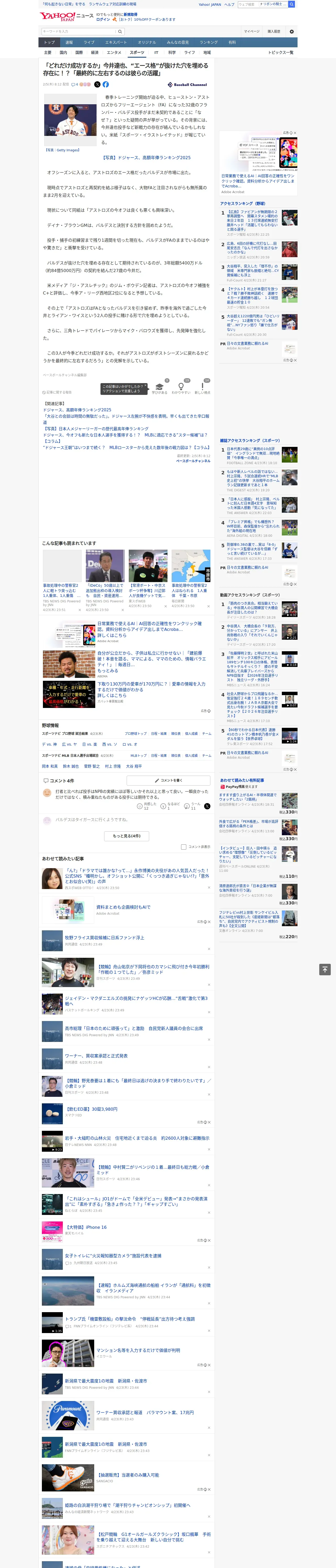Click the なるほど reaction icon
336x1568 pixels.
164,806
